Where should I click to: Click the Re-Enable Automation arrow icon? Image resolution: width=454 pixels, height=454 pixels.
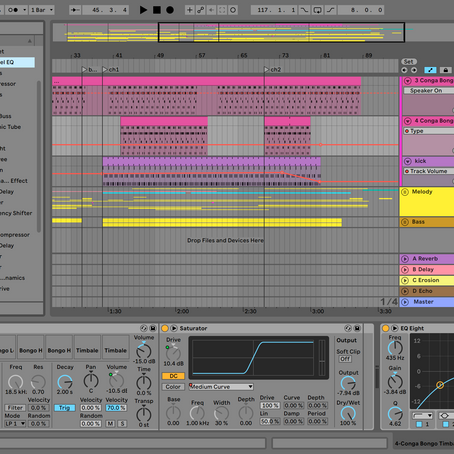coord(211,10)
